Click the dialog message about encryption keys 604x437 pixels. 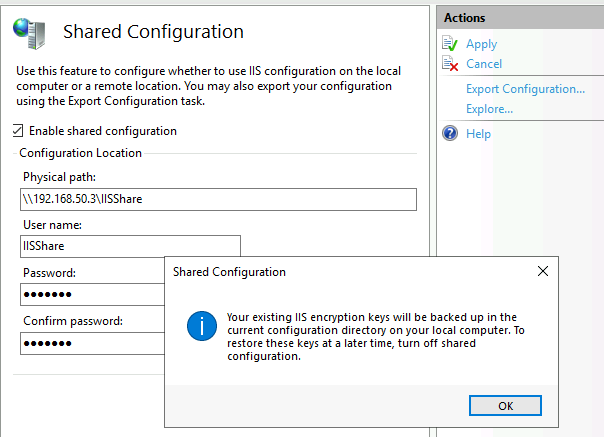tap(376, 336)
